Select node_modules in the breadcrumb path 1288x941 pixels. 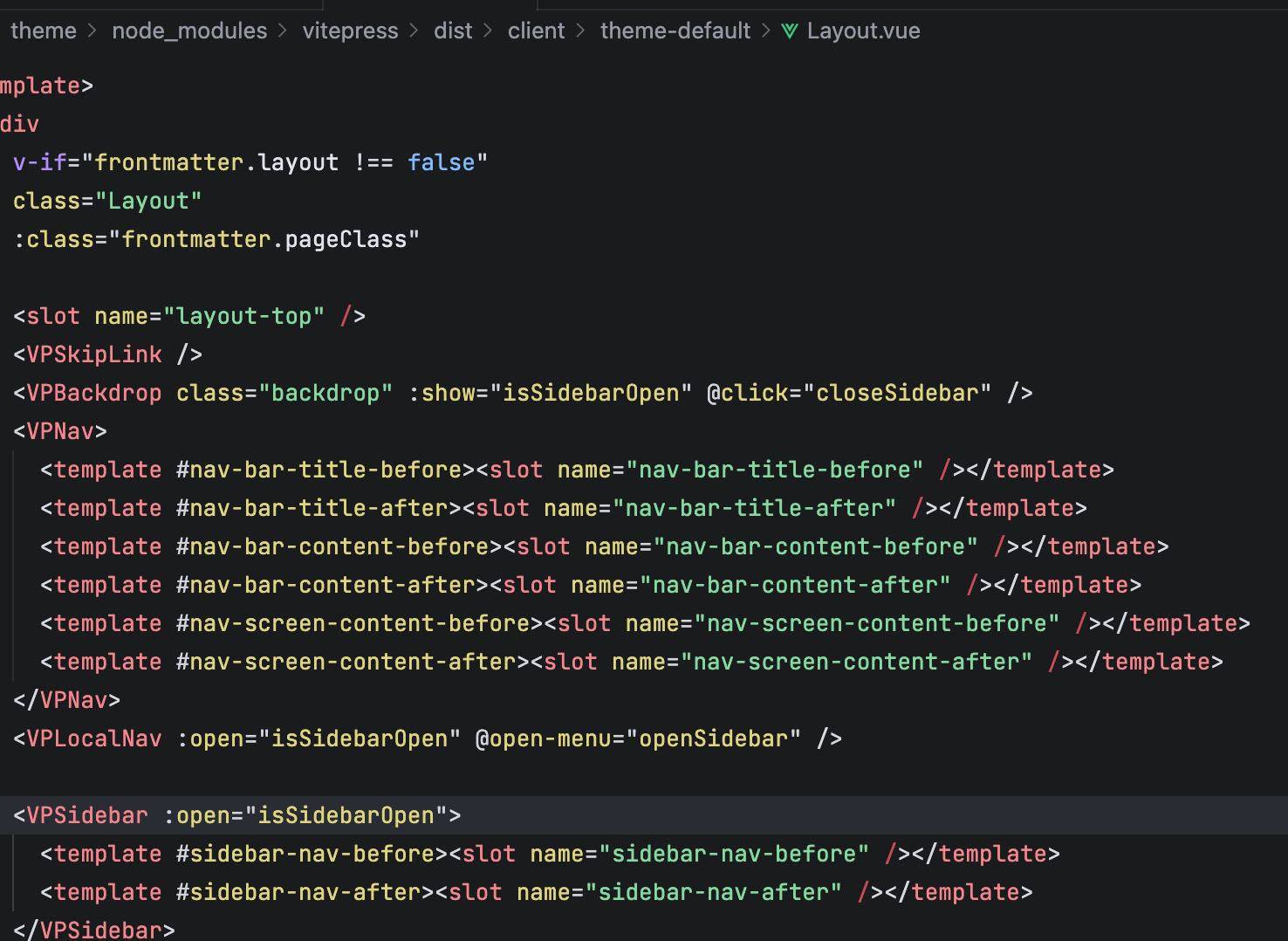189,31
